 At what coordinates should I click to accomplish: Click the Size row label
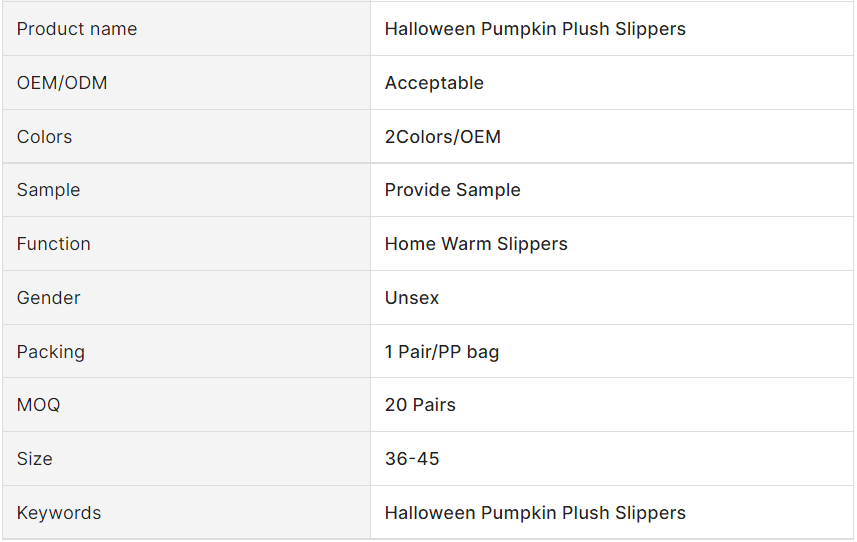[x=35, y=459]
